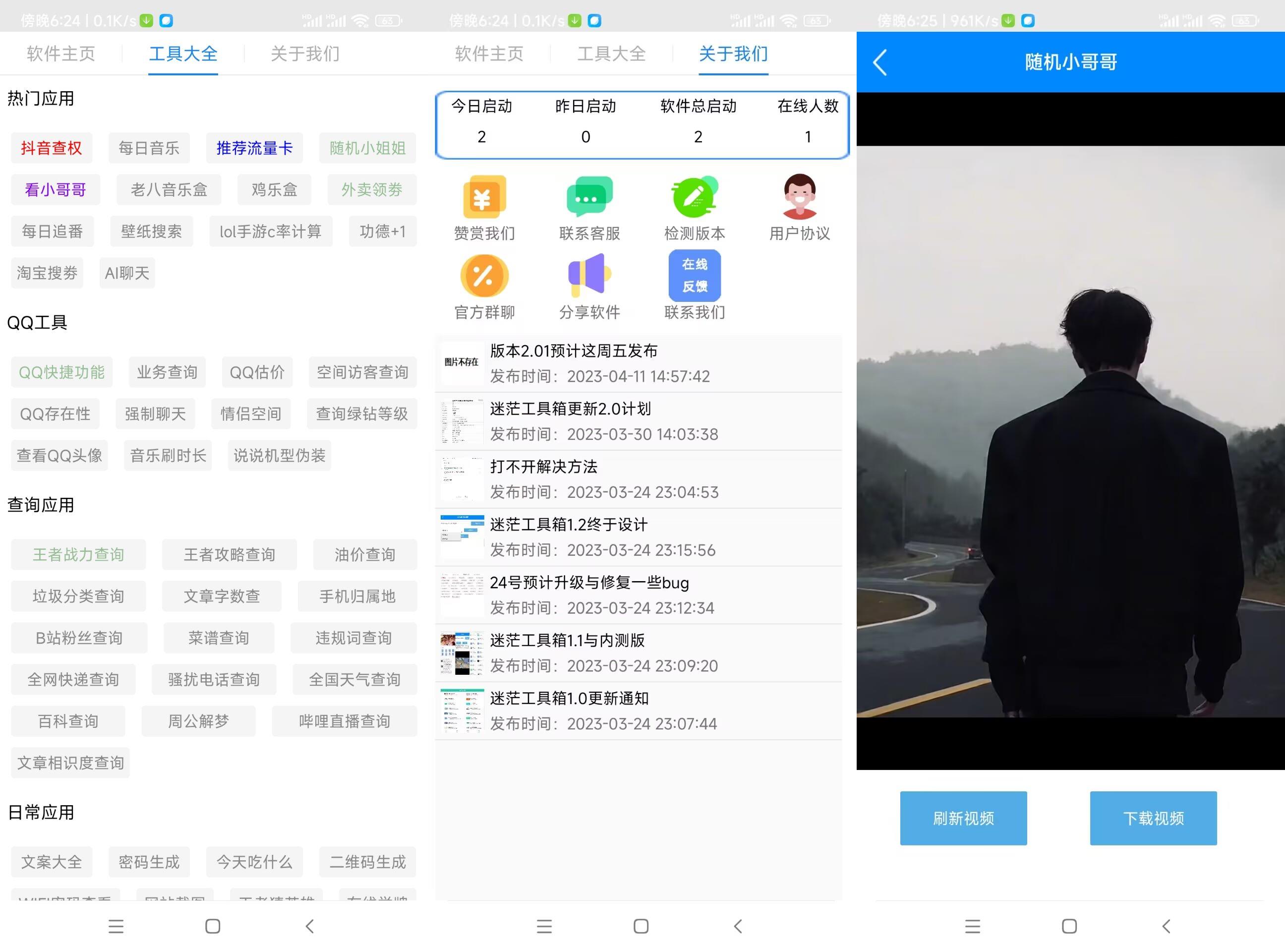The height and width of the screenshot is (952, 1285).
Task: Open 联系我们 online feedback icon
Action: click(695, 276)
